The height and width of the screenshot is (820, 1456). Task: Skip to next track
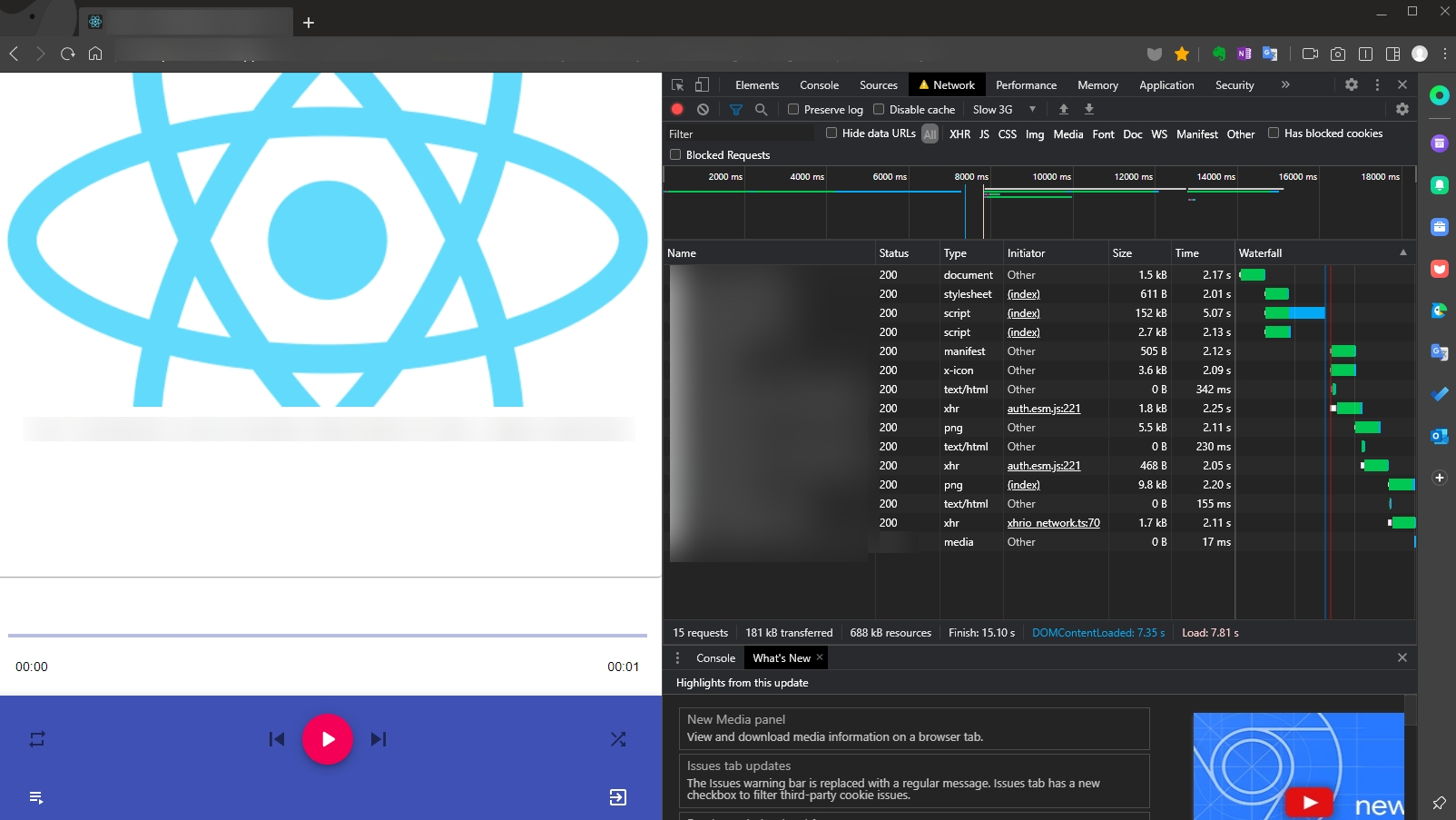379,739
